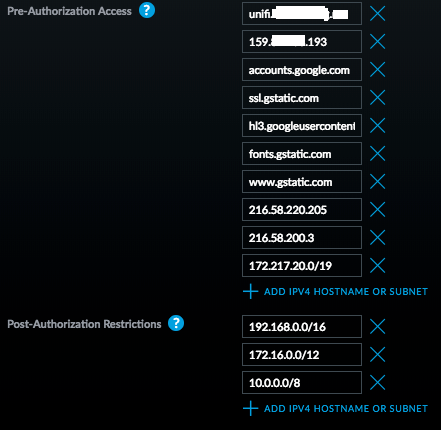This screenshot has height=430, width=441.
Task: Add pre-authorization IPv4 hostname or subnet
Action: click(335, 292)
